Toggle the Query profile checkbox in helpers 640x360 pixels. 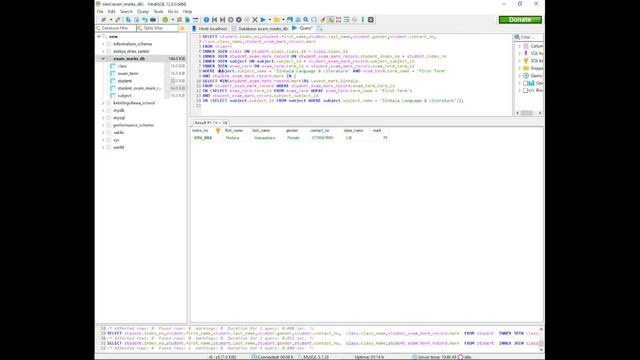point(525,83)
